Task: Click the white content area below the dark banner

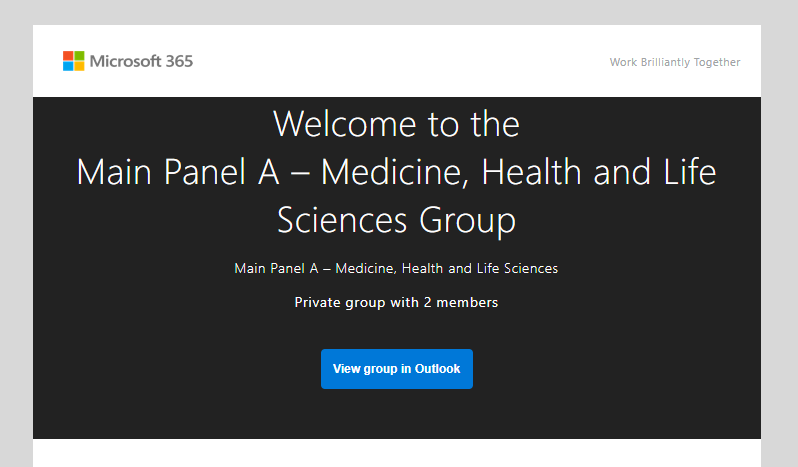Action: pyautogui.click(x=396, y=454)
